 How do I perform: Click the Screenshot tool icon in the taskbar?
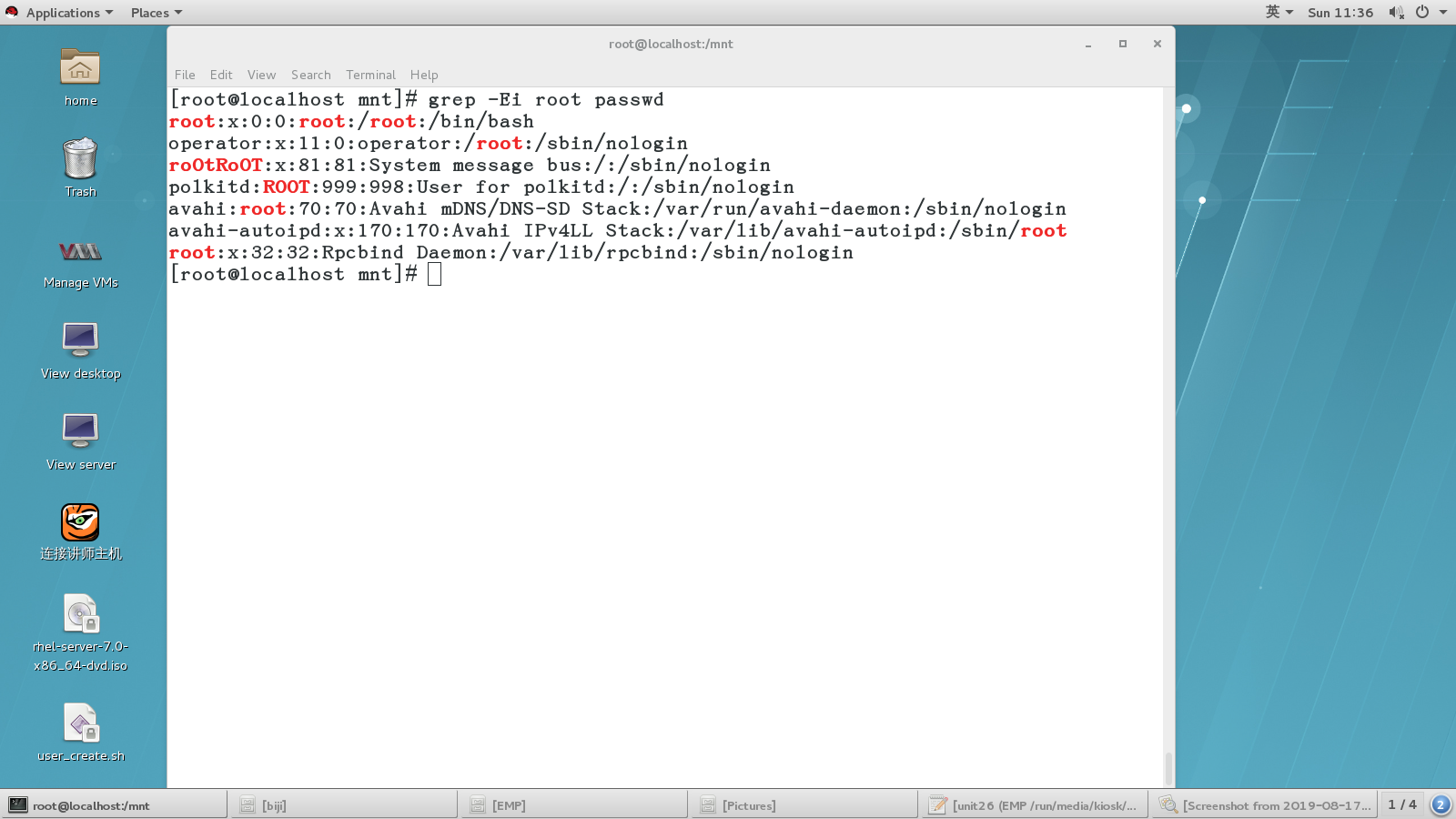1168,804
